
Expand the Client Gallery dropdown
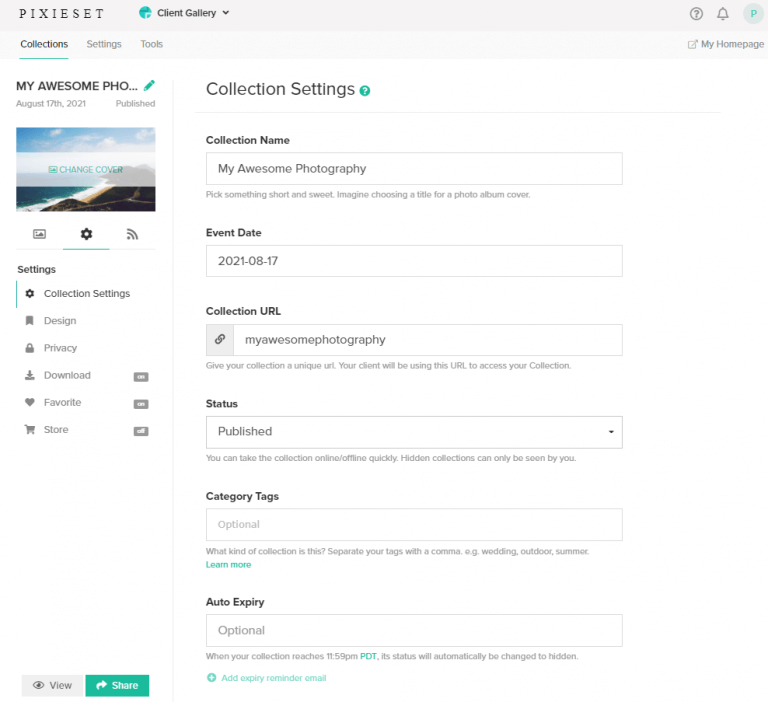(185, 14)
